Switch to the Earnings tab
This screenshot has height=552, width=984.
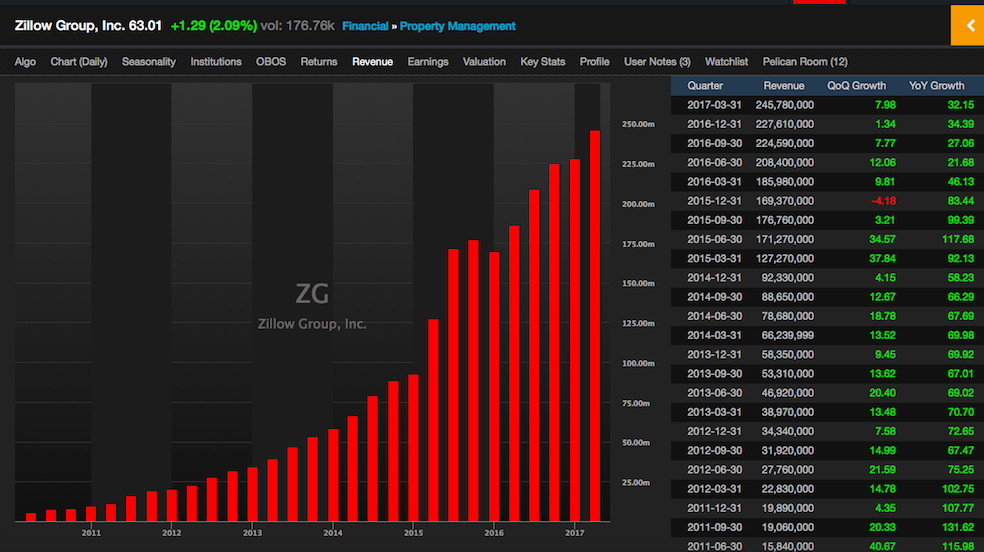[x=428, y=61]
